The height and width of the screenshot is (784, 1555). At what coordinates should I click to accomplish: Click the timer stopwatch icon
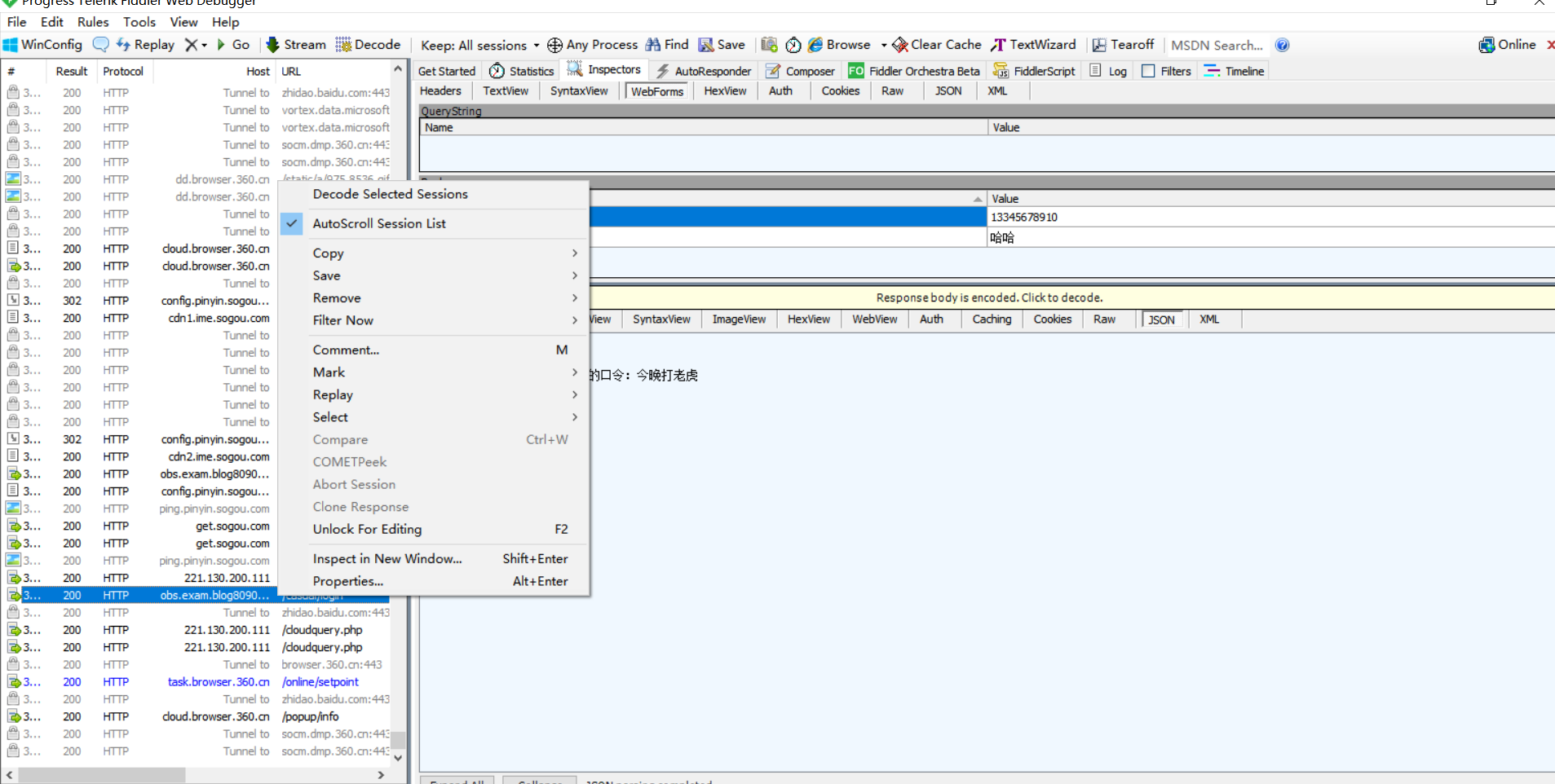793,45
